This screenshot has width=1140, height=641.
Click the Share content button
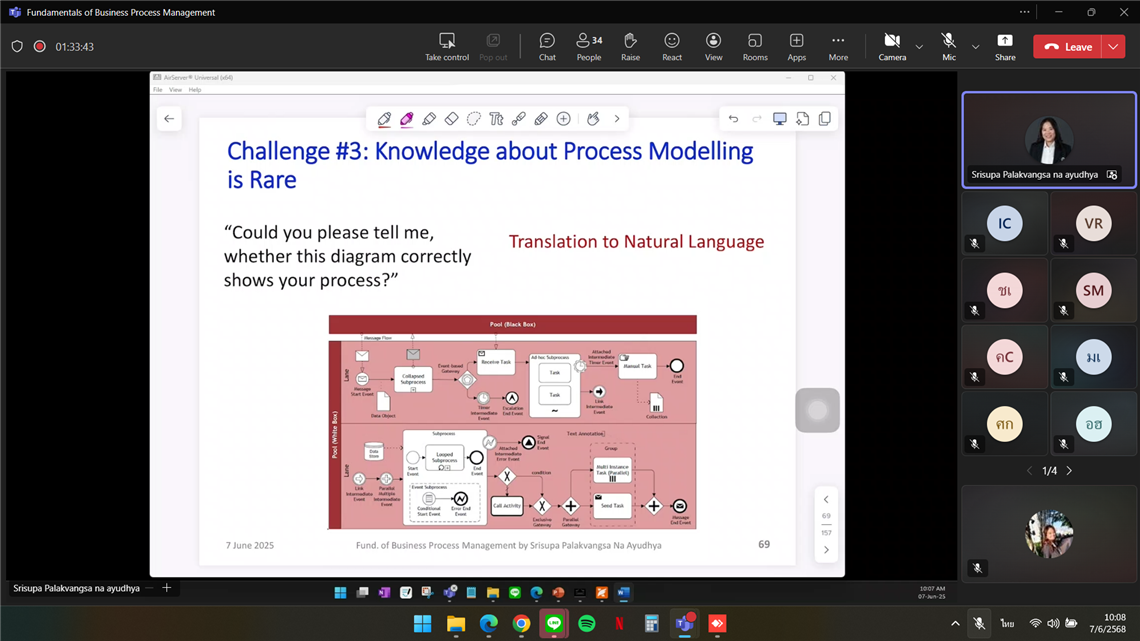[x=1005, y=46]
